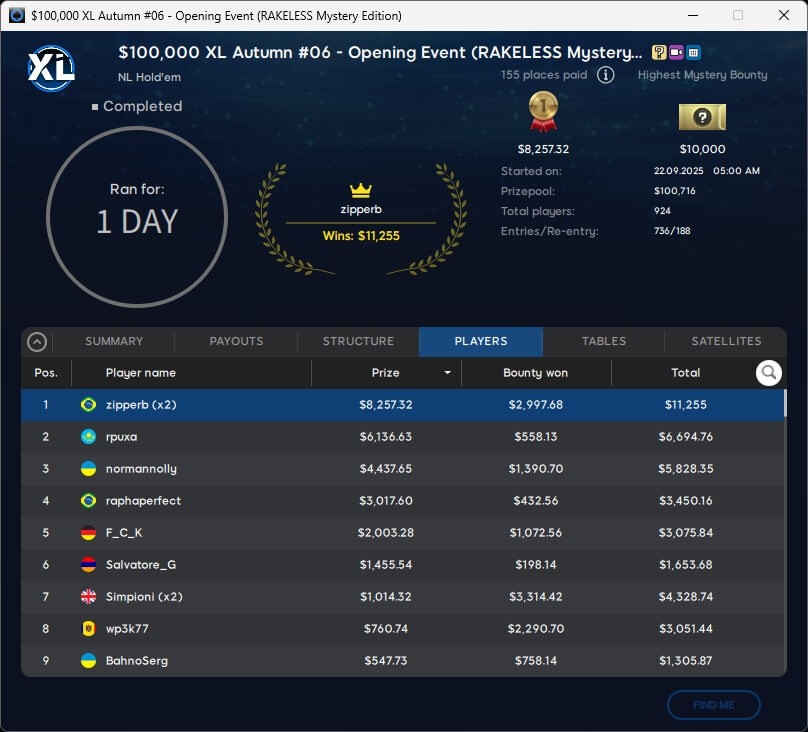The image size is (808, 732).
Task: Click the gold crown above zipperb
Action: 360,190
